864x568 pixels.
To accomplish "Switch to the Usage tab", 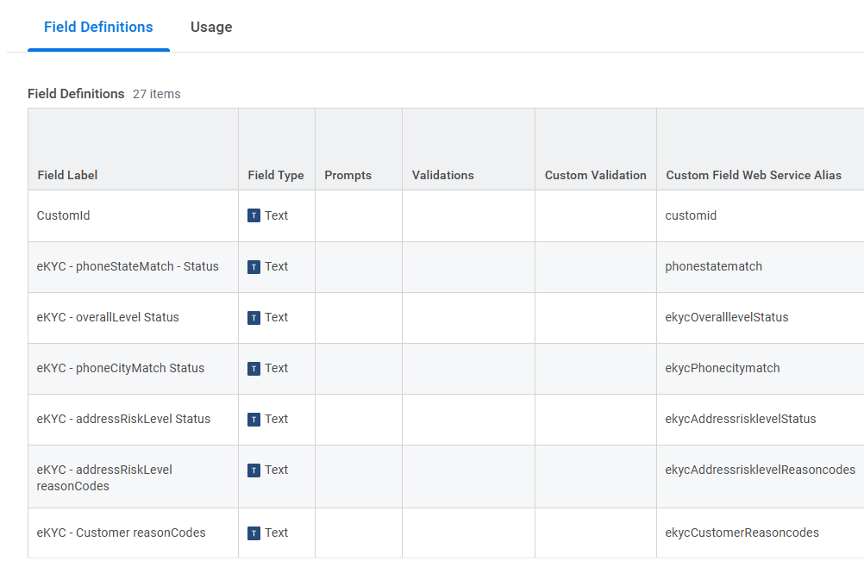I will pyautogui.click(x=211, y=27).
